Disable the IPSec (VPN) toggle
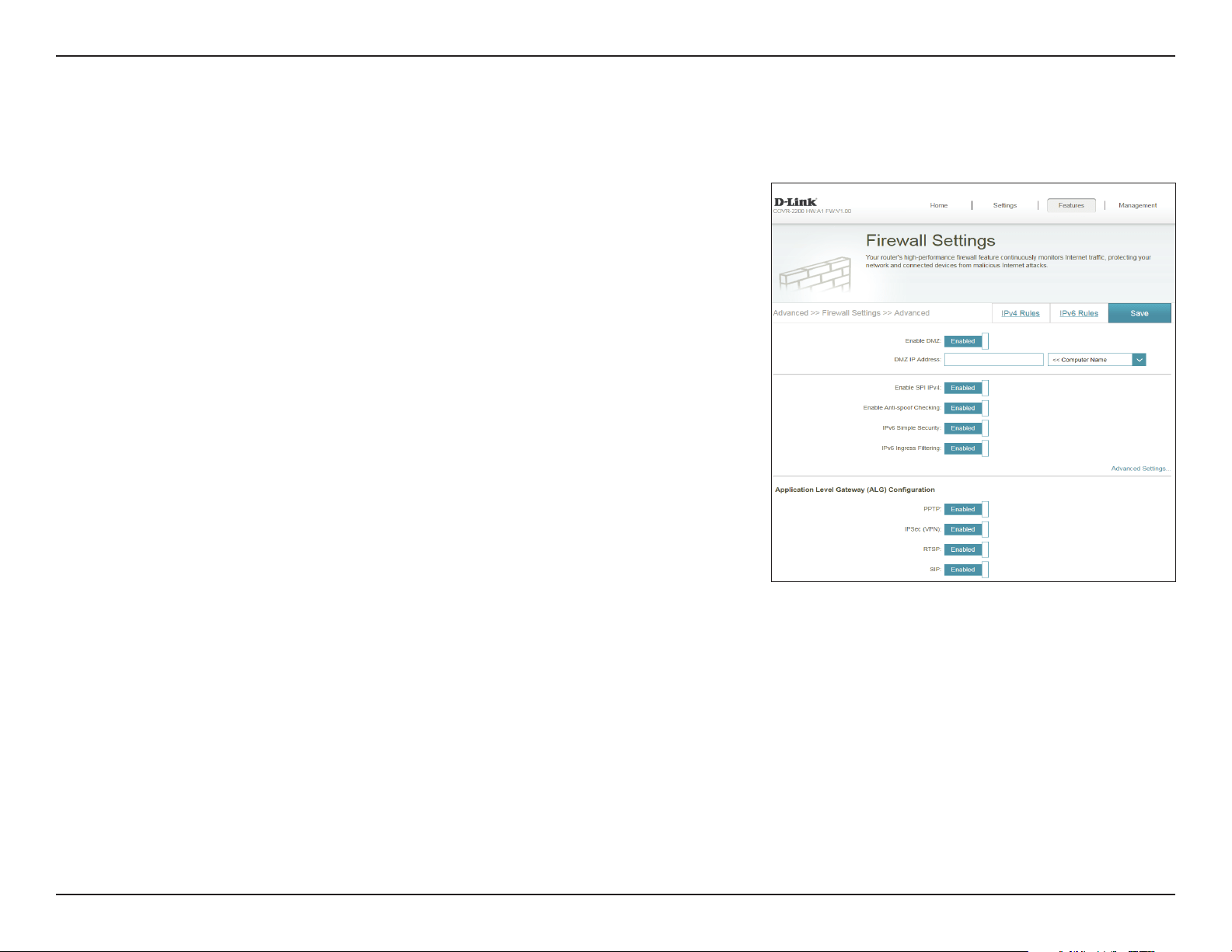Viewport: 1232px width, 952px height. pos(966,529)
